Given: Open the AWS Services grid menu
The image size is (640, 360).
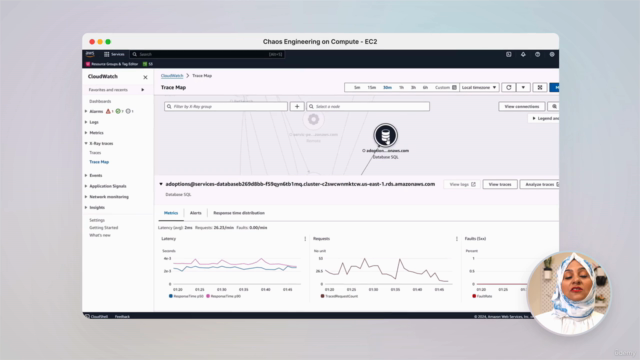Looking at the screenshot, I should pyautogui.click(x=114, y=54).
